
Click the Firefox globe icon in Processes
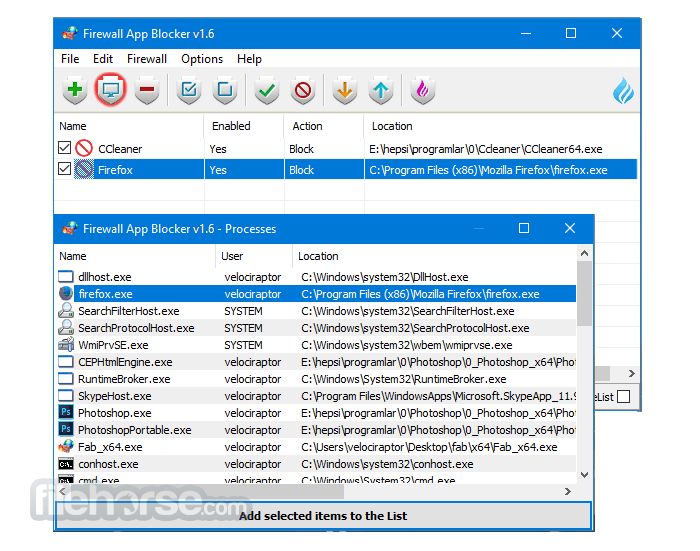tap(66, 293)
